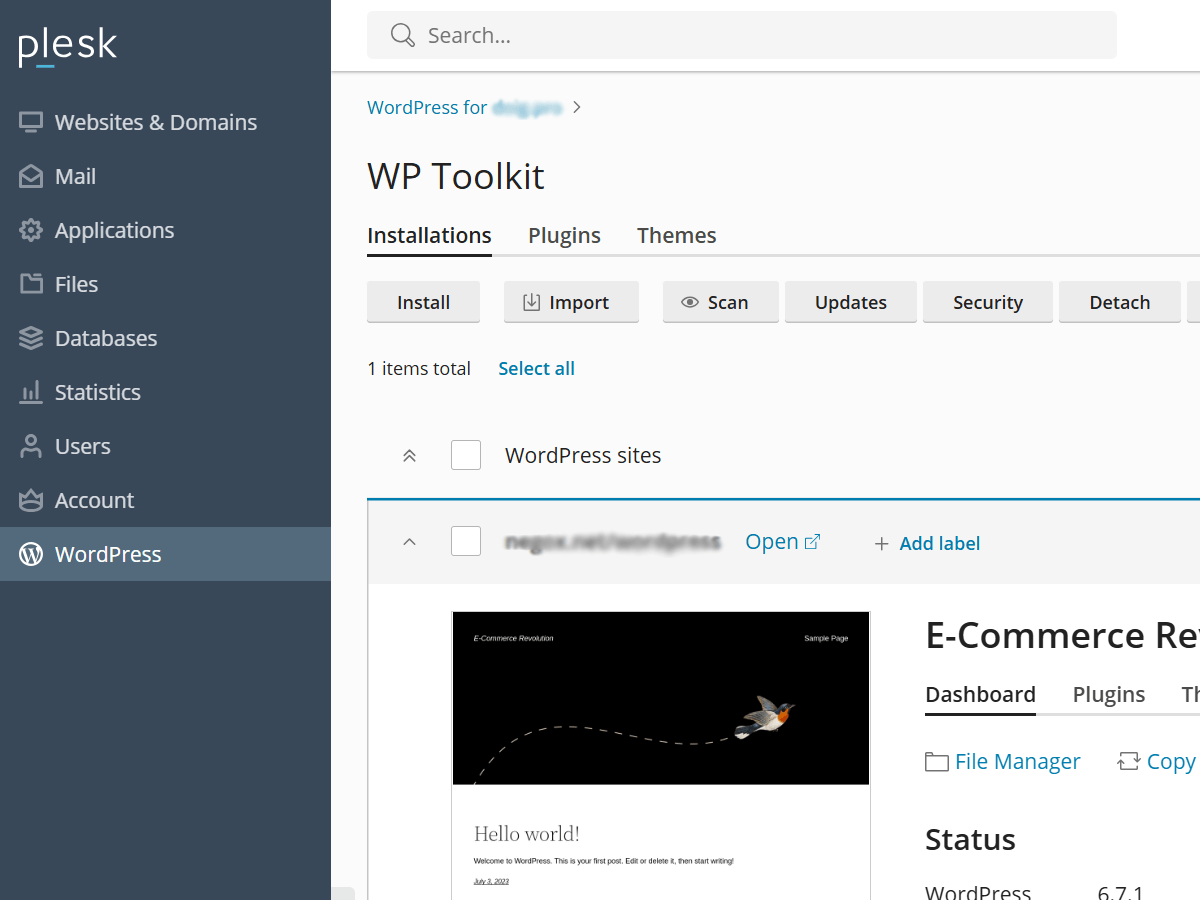Click the WordPress sites group label
The height and width of the screenshot is (900, 1200).
(x=583, y=455)
